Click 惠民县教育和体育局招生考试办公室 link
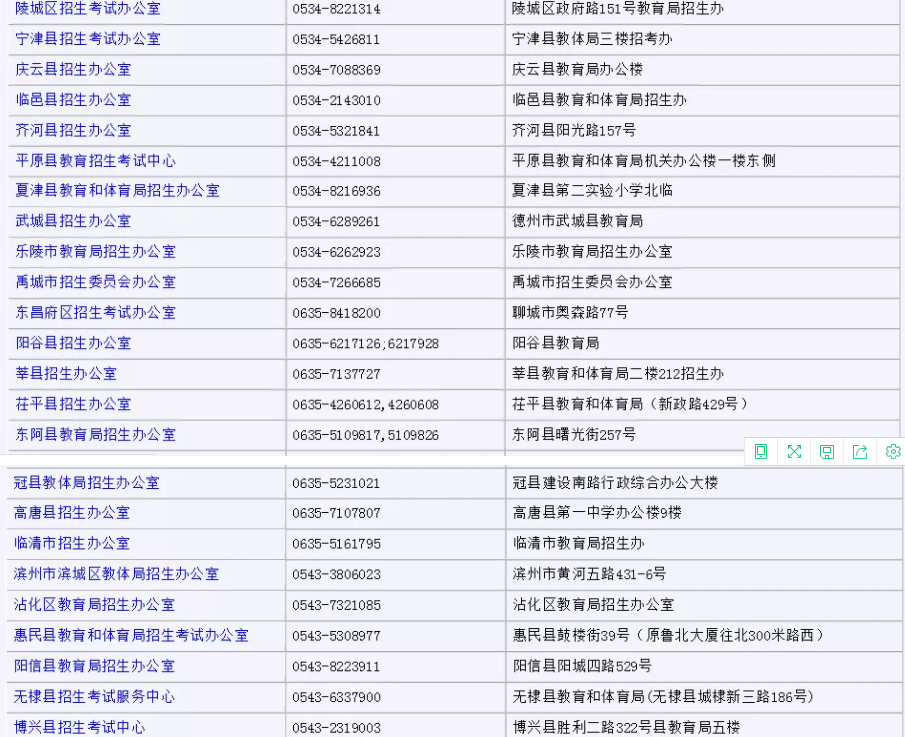Viewport: 905px width, 737px height. [131, 635]
